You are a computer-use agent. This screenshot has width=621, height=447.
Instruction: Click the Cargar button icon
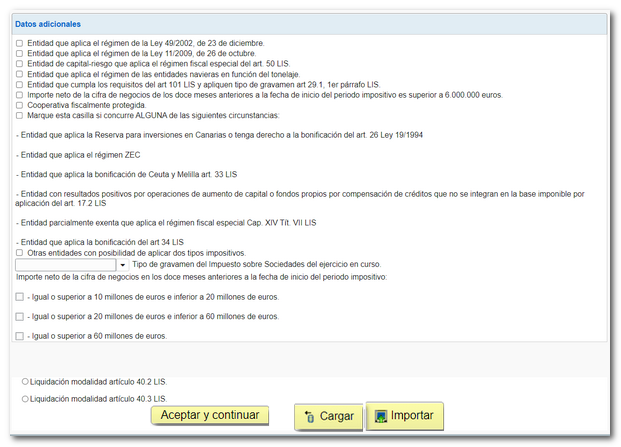[309, 417]
